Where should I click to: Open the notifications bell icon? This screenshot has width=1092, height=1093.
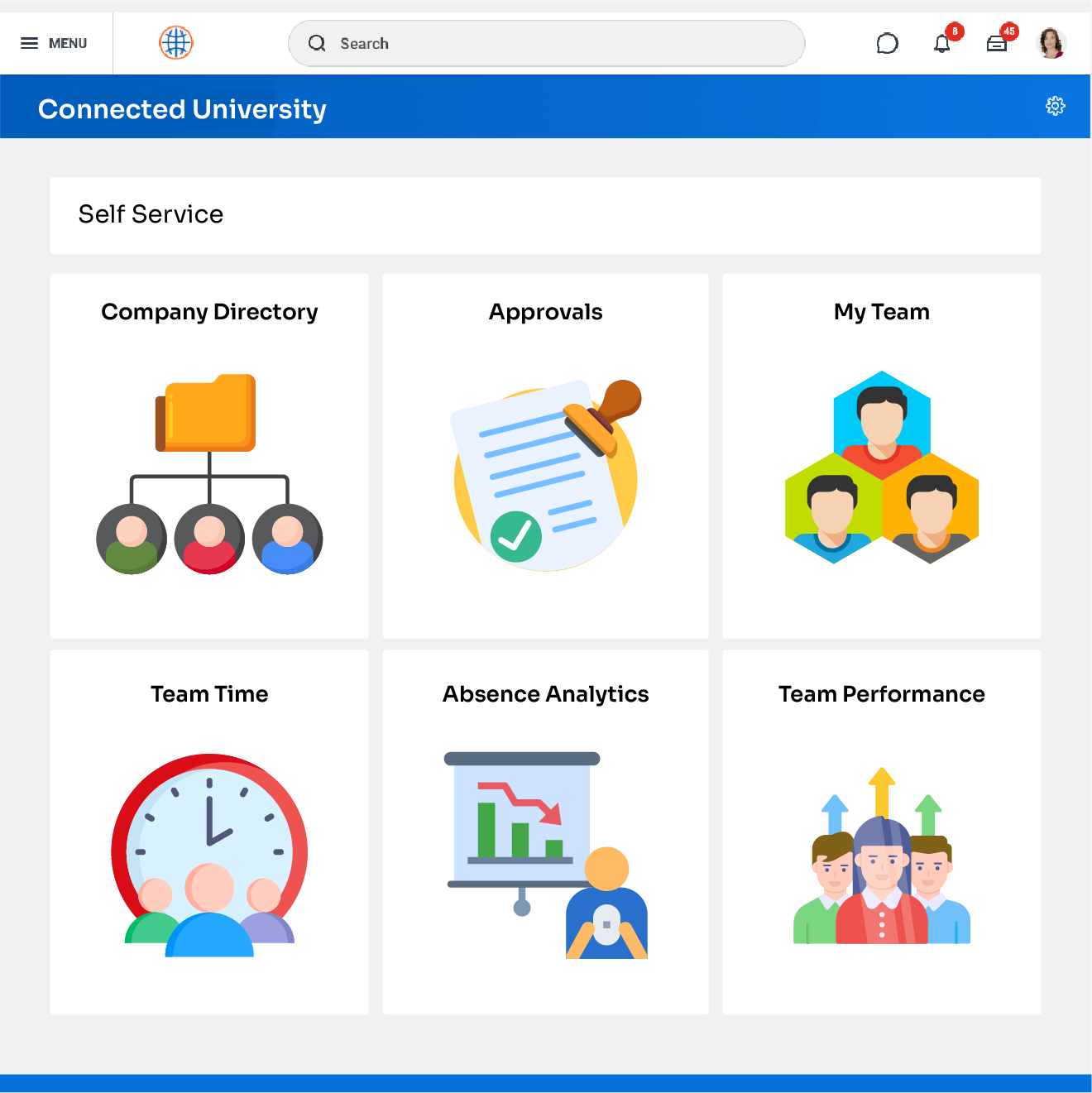tap(941, 44)
